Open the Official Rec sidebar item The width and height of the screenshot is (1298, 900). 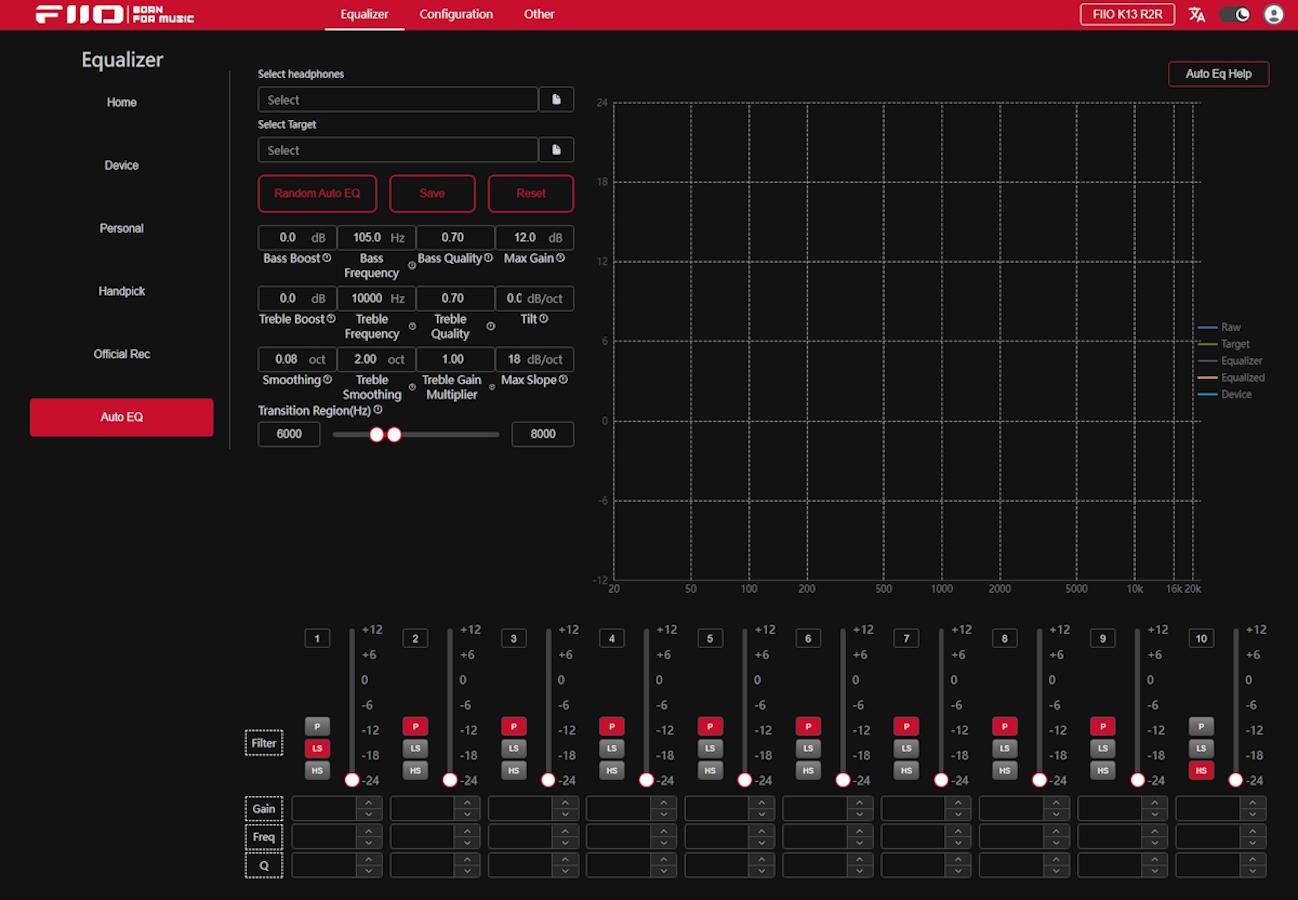(x=122, y=354)
